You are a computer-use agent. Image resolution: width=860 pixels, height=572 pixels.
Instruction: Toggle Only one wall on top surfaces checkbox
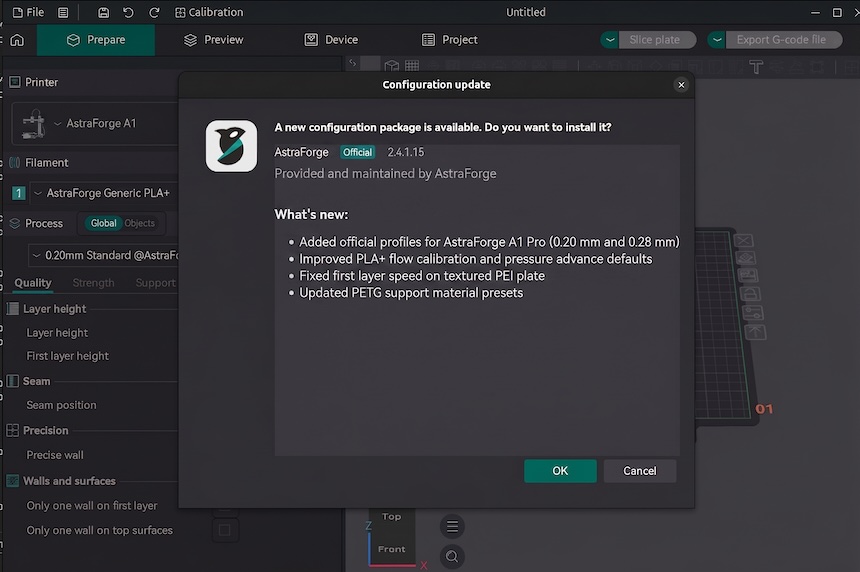tap(225, 530)
